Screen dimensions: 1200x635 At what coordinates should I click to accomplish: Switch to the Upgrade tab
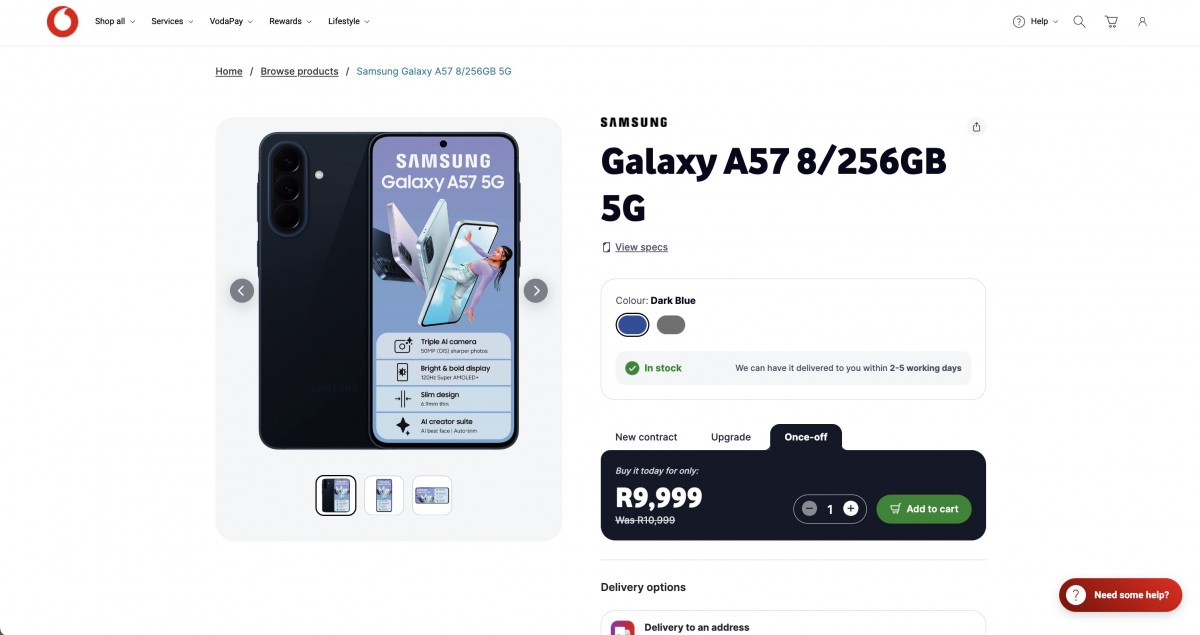click(x=730, y=437)
